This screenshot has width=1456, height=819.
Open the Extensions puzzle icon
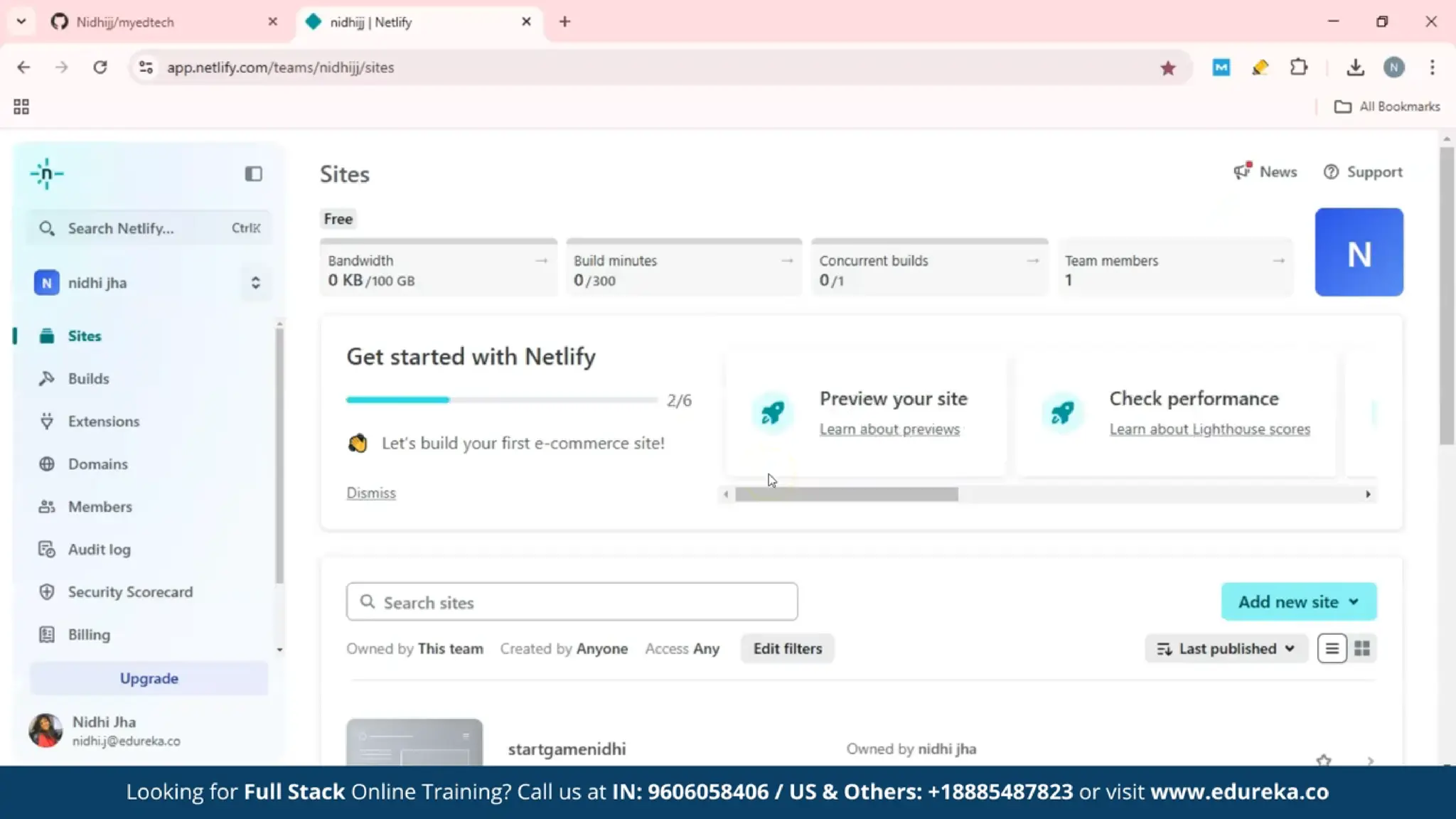[1298, 67]
